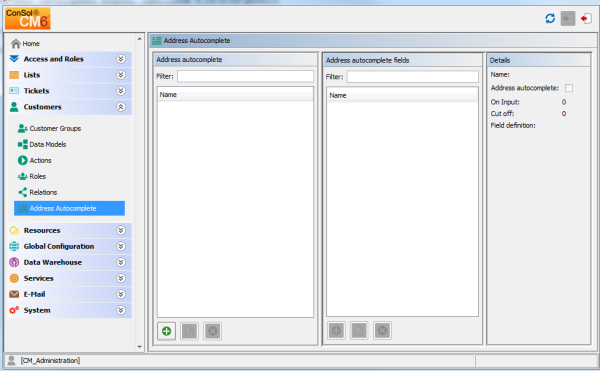Viewport: 600px width, 371px height.
Task: Collapse the Customers section chevron
Action: [121, 107]
